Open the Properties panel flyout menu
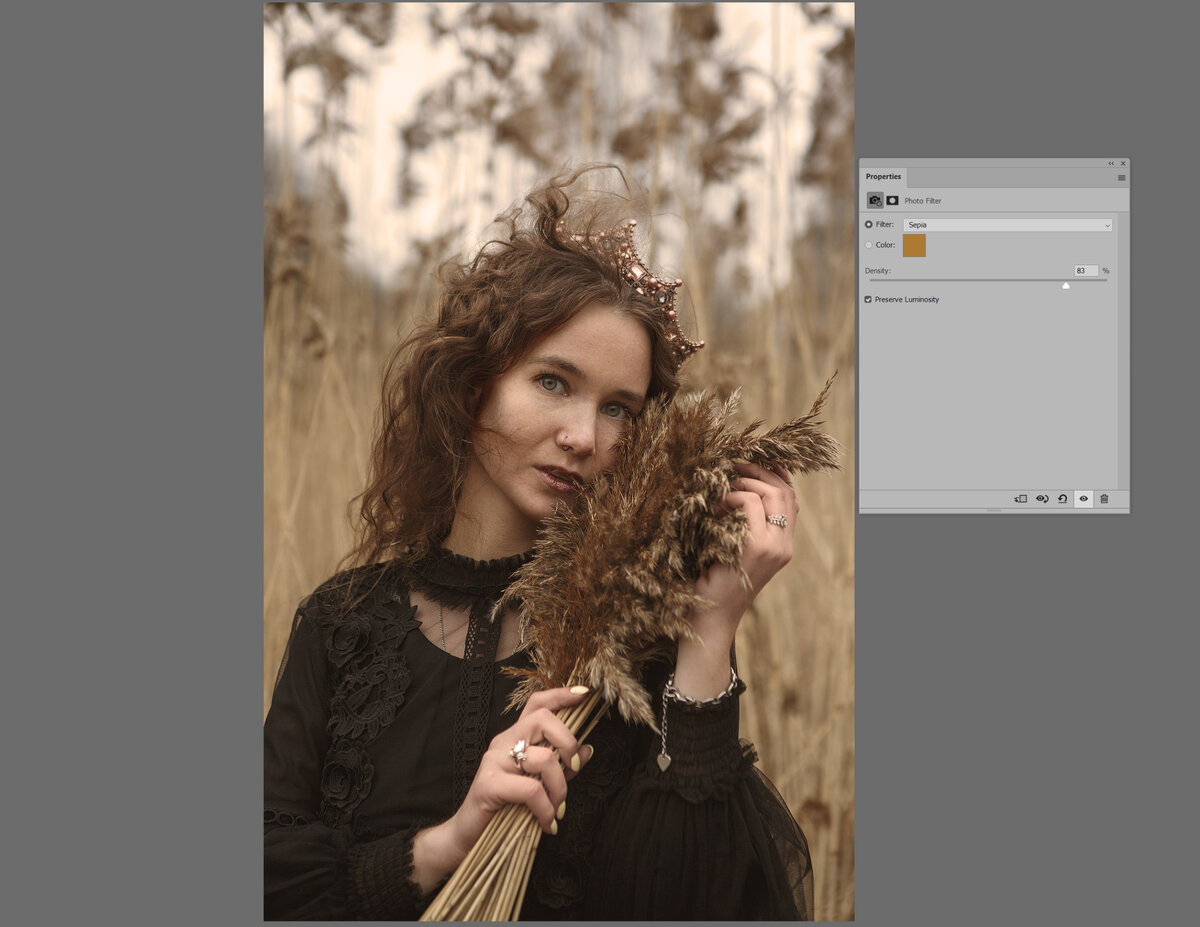This screenshot has width=1200, height=927. [x=1121, y=177]
